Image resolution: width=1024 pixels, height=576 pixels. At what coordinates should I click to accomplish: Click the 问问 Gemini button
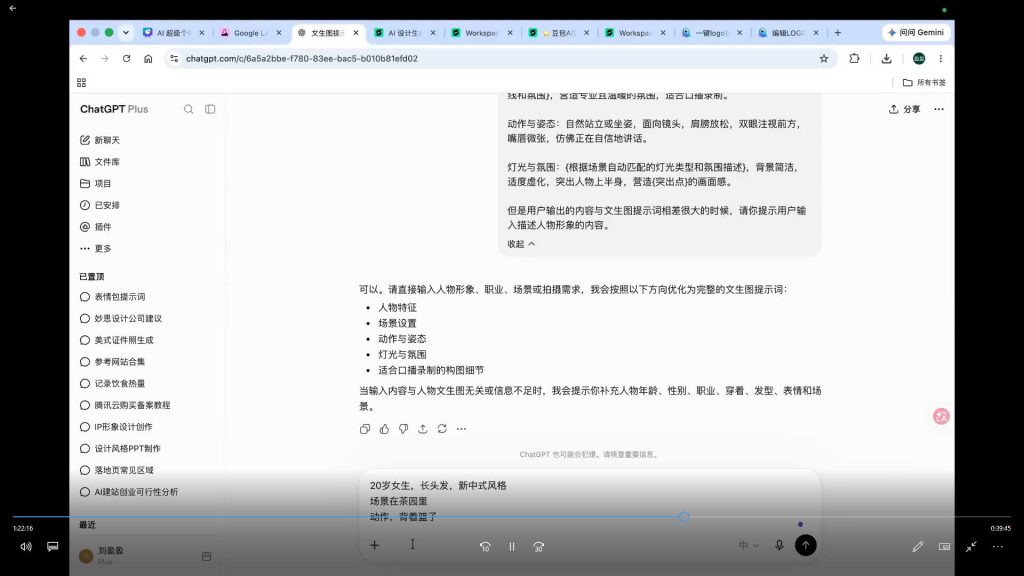917,33
